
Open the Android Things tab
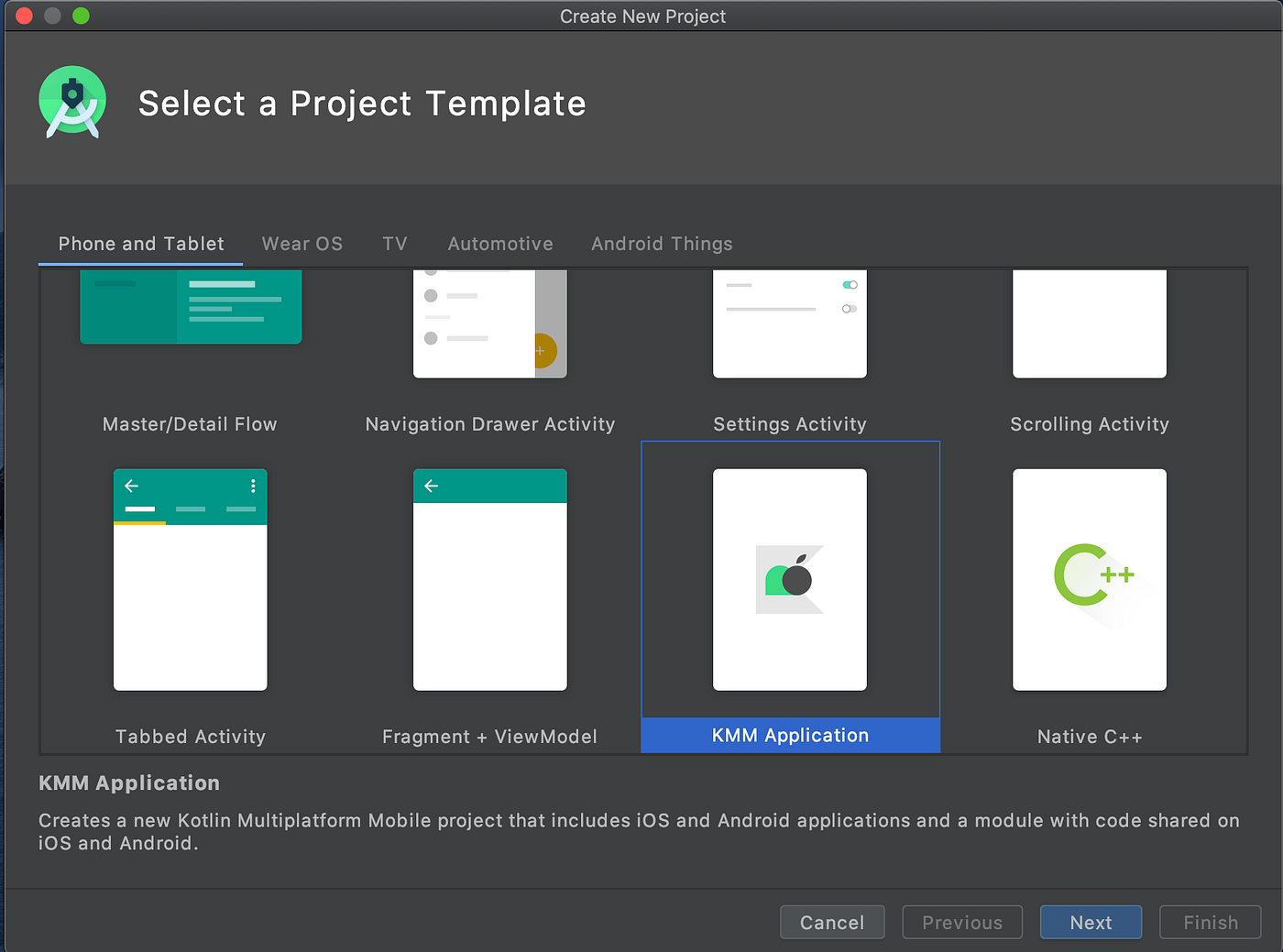pos(662,244)
